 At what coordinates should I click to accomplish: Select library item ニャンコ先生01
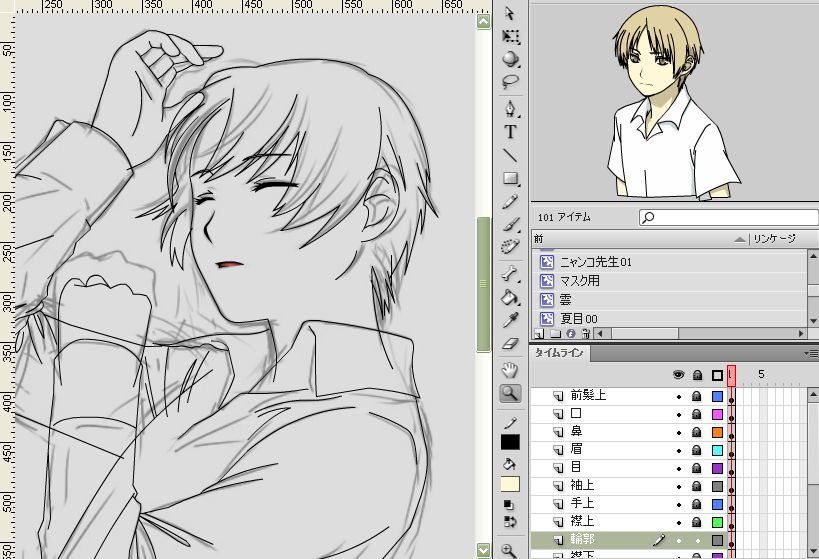point(670,262)
